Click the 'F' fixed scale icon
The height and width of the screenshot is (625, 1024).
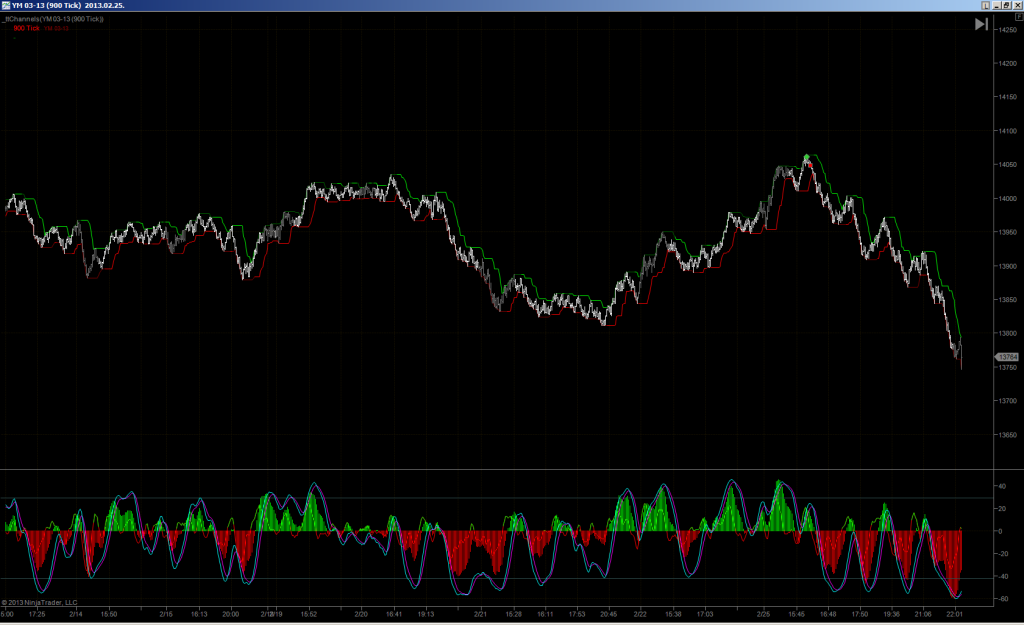[1019, 18]
